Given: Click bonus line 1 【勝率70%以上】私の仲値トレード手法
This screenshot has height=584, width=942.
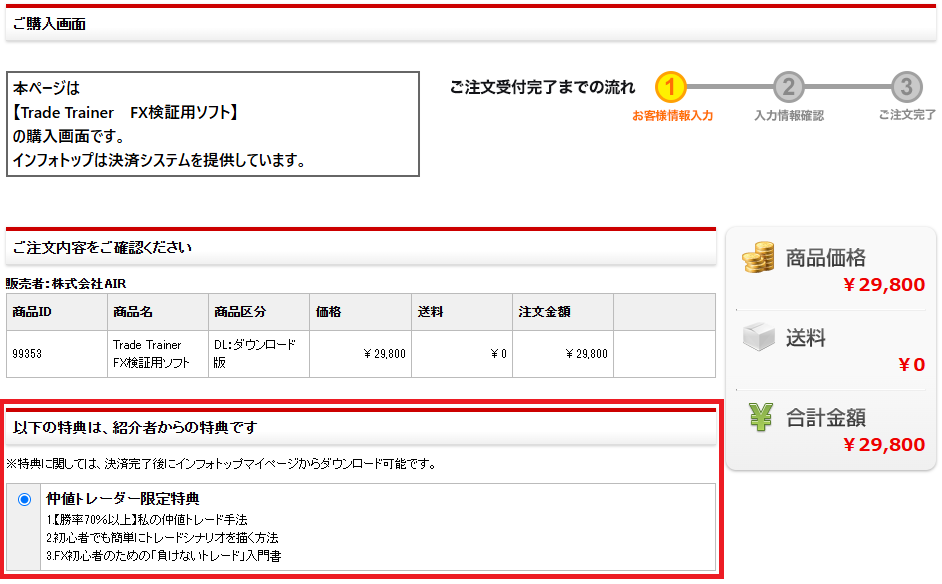Looking at the screenshot, I should pyautogui.click(x=147, y=520).
